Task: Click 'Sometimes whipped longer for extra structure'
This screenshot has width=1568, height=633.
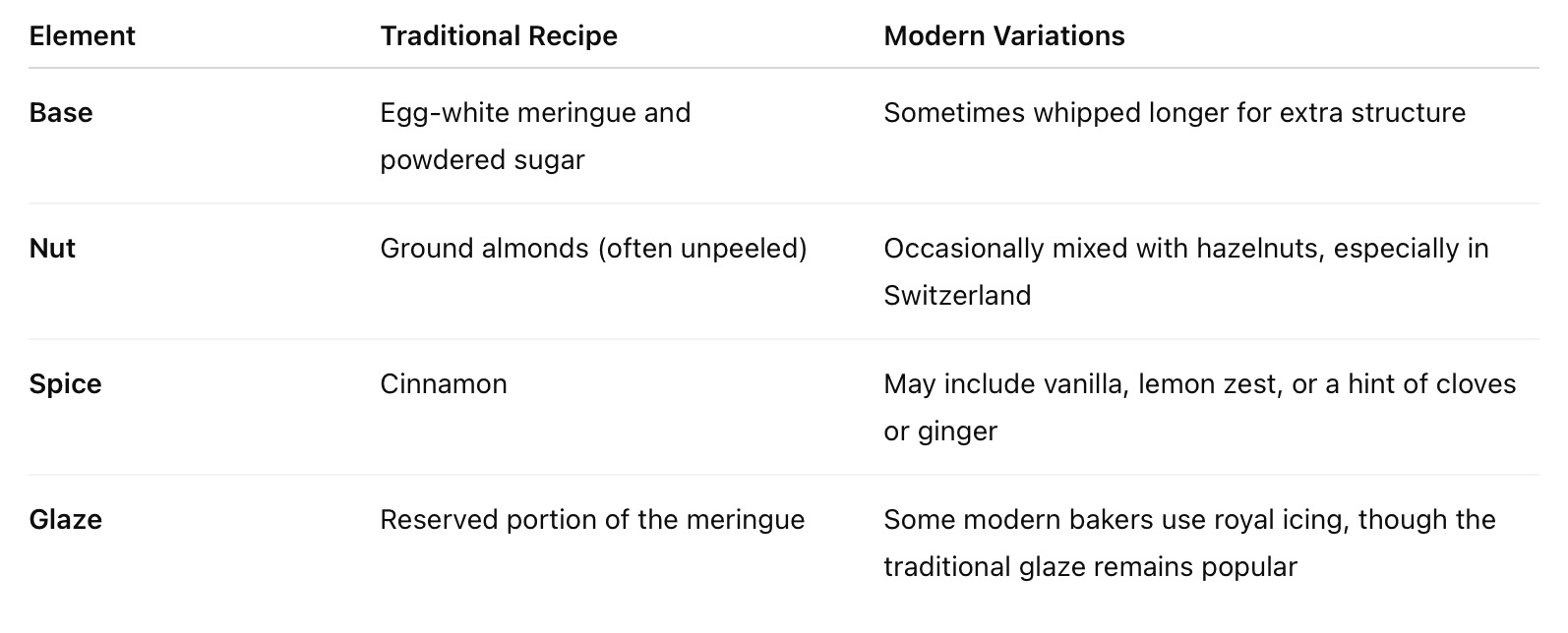Action: tap(1175, 113)
